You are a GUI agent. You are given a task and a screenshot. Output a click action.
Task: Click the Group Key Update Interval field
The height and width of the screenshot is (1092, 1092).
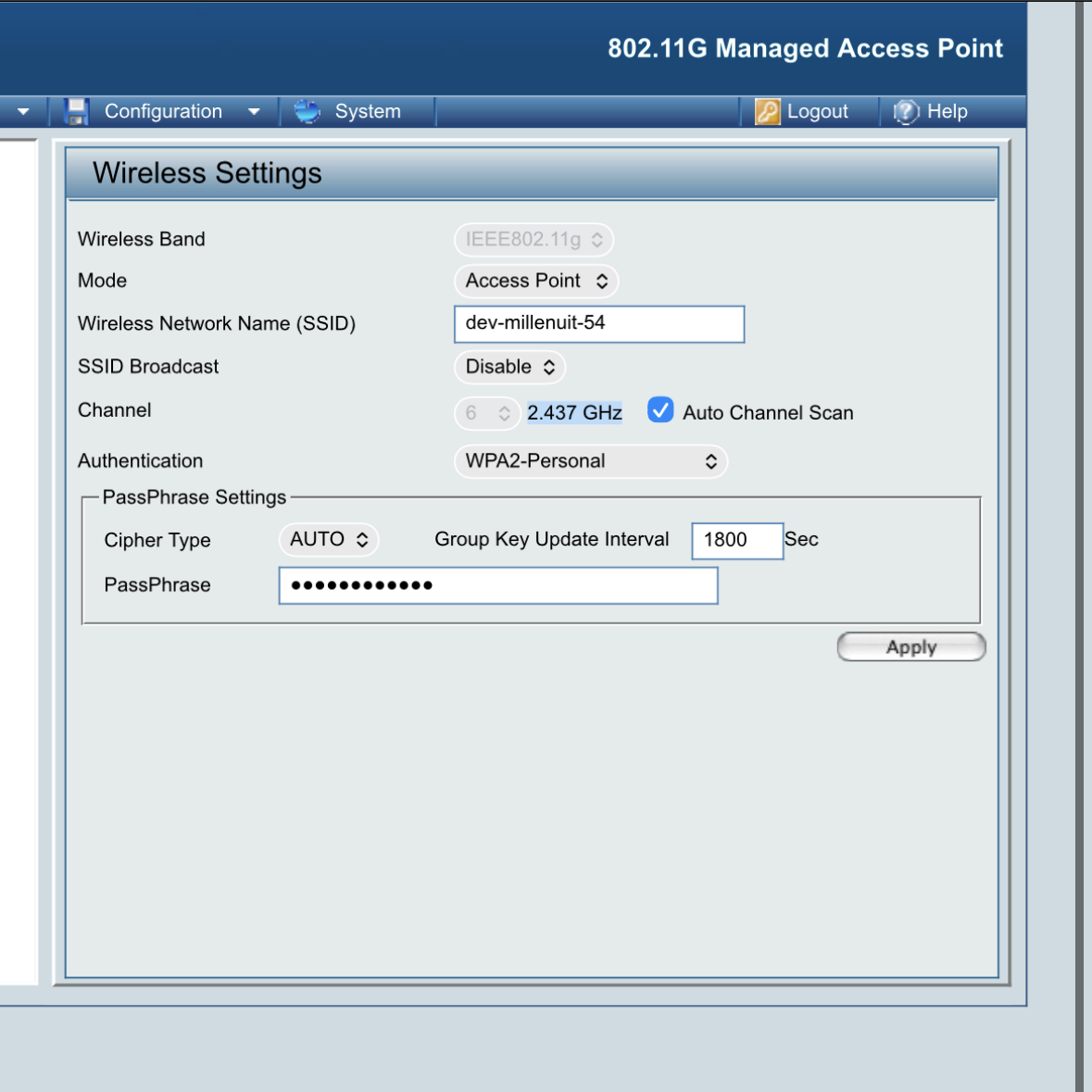(x=737, y=540)
